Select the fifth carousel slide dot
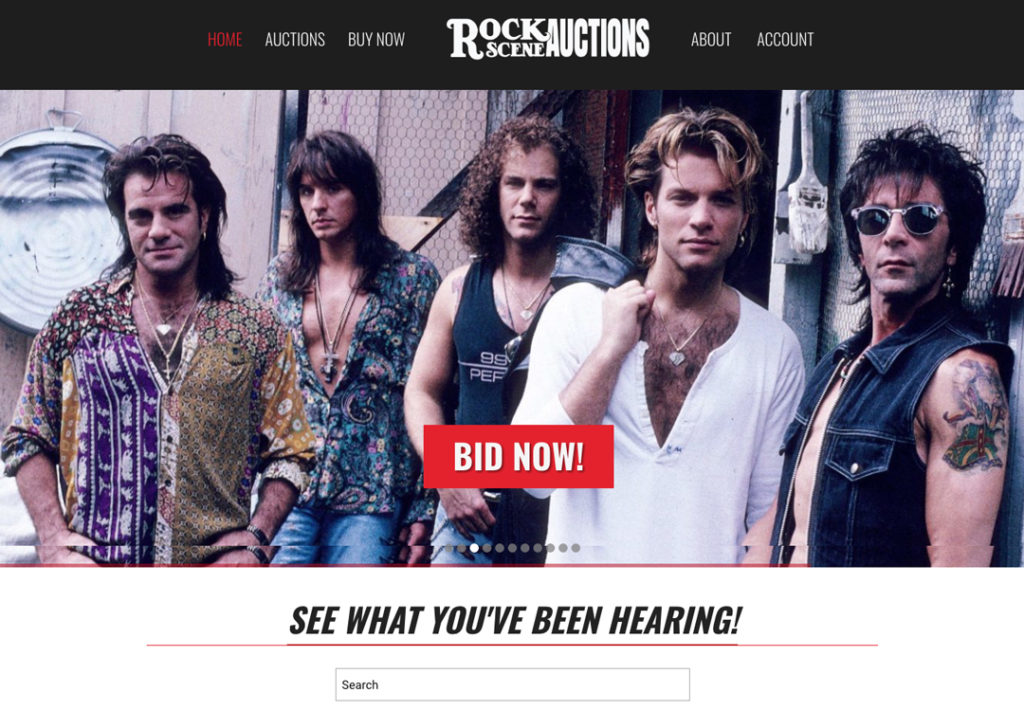1024x711 pixels. pos(500,548)
